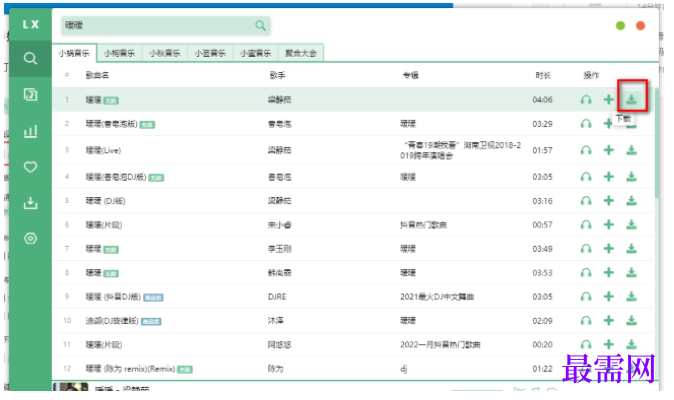
Task: Add song 9 暖暖 (抖音DJ版) to list
Action: pos(608,296)
